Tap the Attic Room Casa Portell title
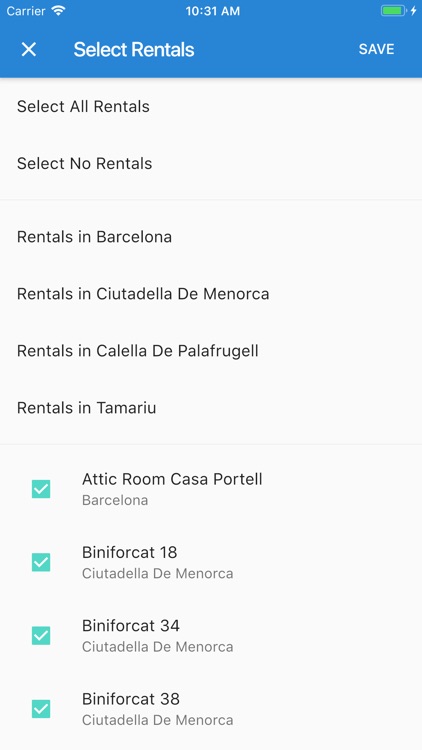The image size is (422, 750). tap(172, 479)
